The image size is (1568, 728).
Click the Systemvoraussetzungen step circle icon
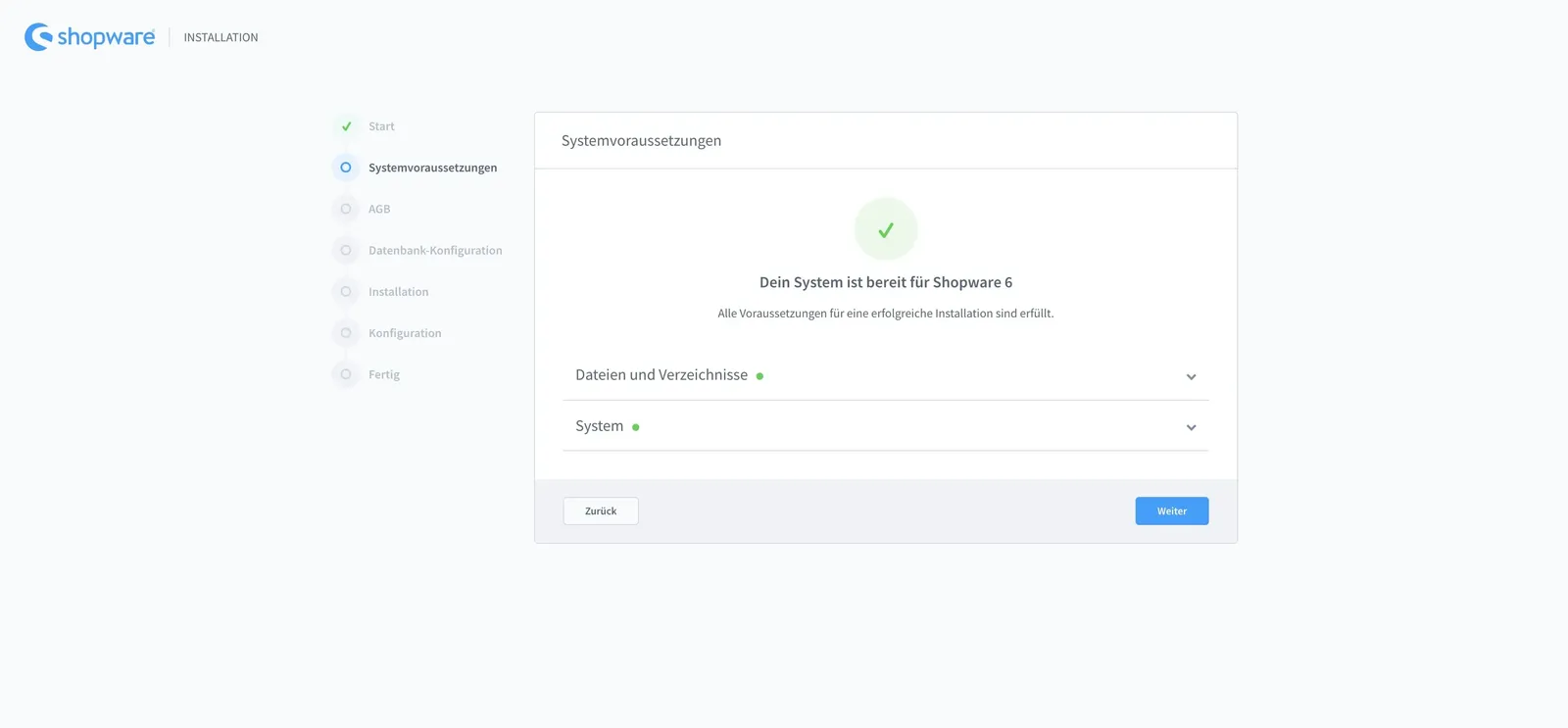346,168
